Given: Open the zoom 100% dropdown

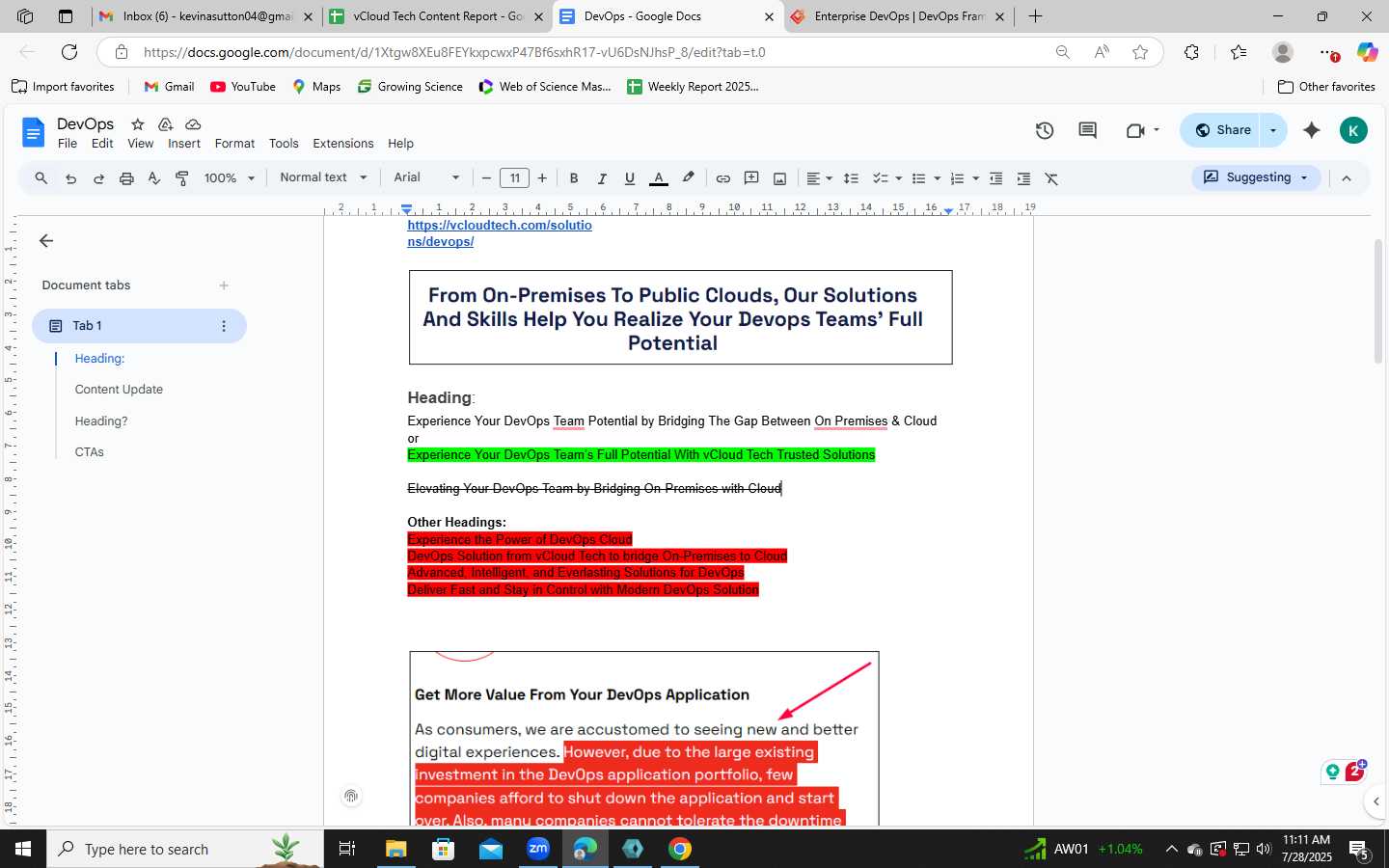Looking at the screenshot, I should coord(230,177).
